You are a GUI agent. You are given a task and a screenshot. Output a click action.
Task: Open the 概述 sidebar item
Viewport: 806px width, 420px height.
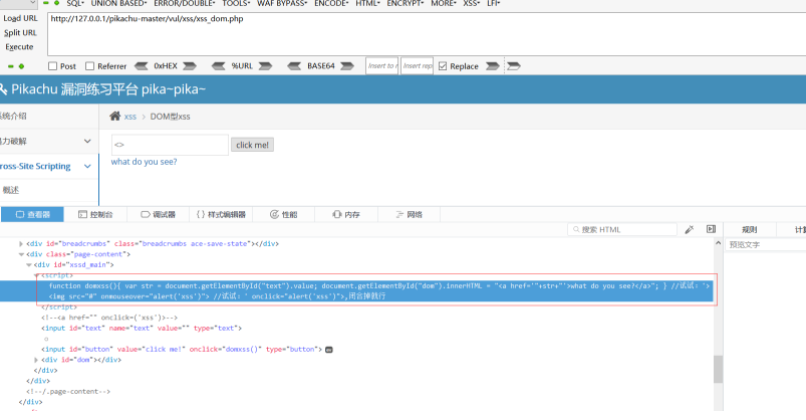pyautogui.click(x=11, y=190)
